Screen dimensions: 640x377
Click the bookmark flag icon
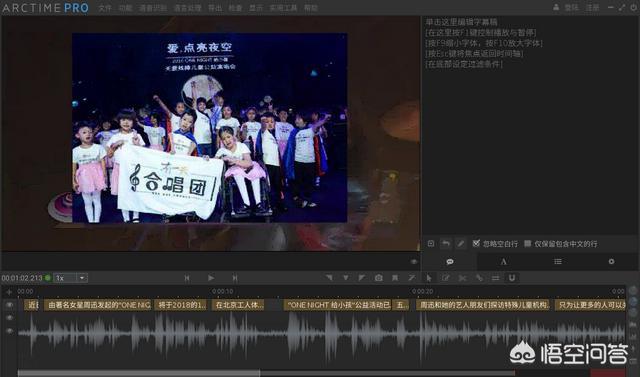pos(395,278)
